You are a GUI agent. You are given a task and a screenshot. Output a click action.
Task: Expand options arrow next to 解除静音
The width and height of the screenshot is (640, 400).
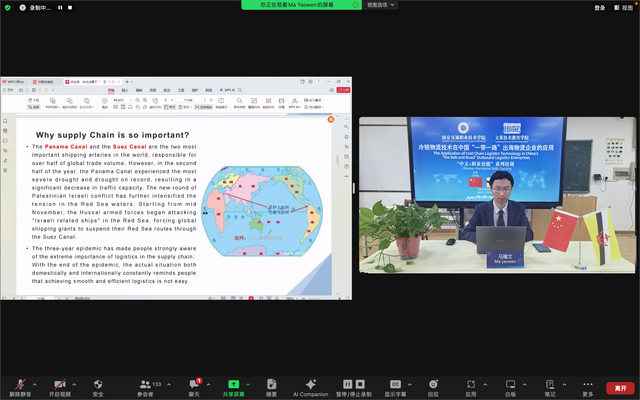click(x=35, y=383)
